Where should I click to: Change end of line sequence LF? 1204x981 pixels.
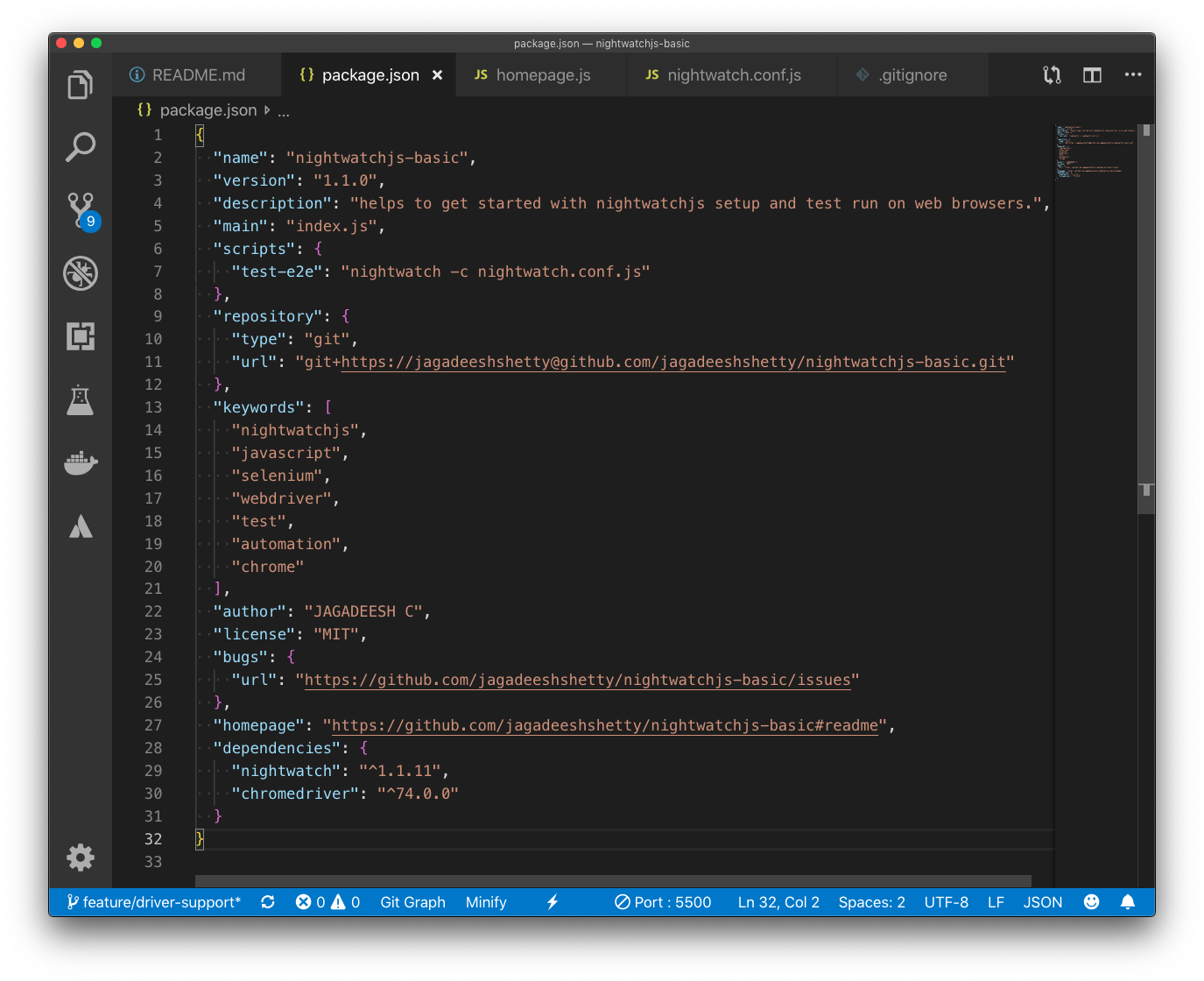click(996, 902)
